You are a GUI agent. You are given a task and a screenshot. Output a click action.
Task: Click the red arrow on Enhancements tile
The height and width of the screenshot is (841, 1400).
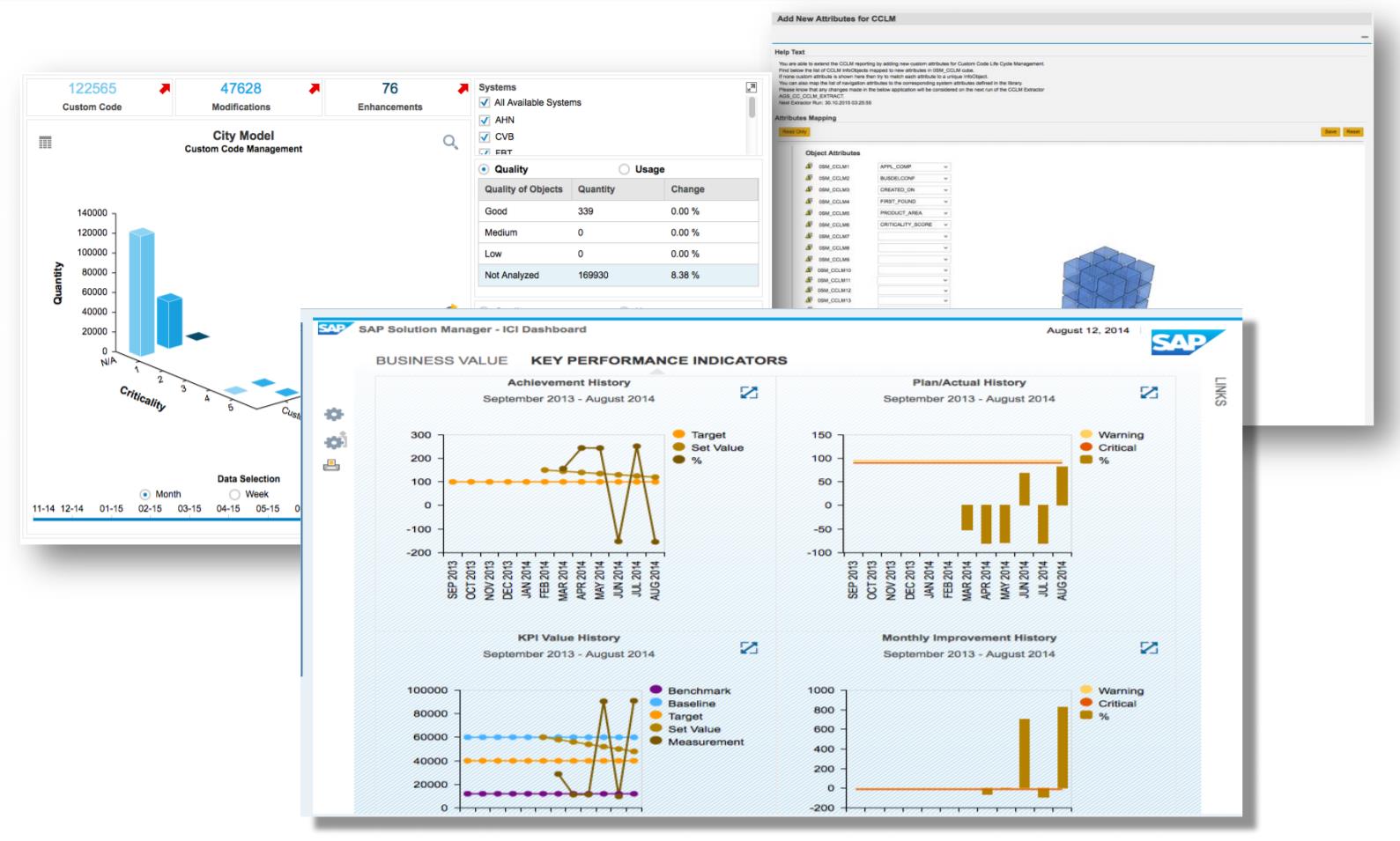click(463, 88)
